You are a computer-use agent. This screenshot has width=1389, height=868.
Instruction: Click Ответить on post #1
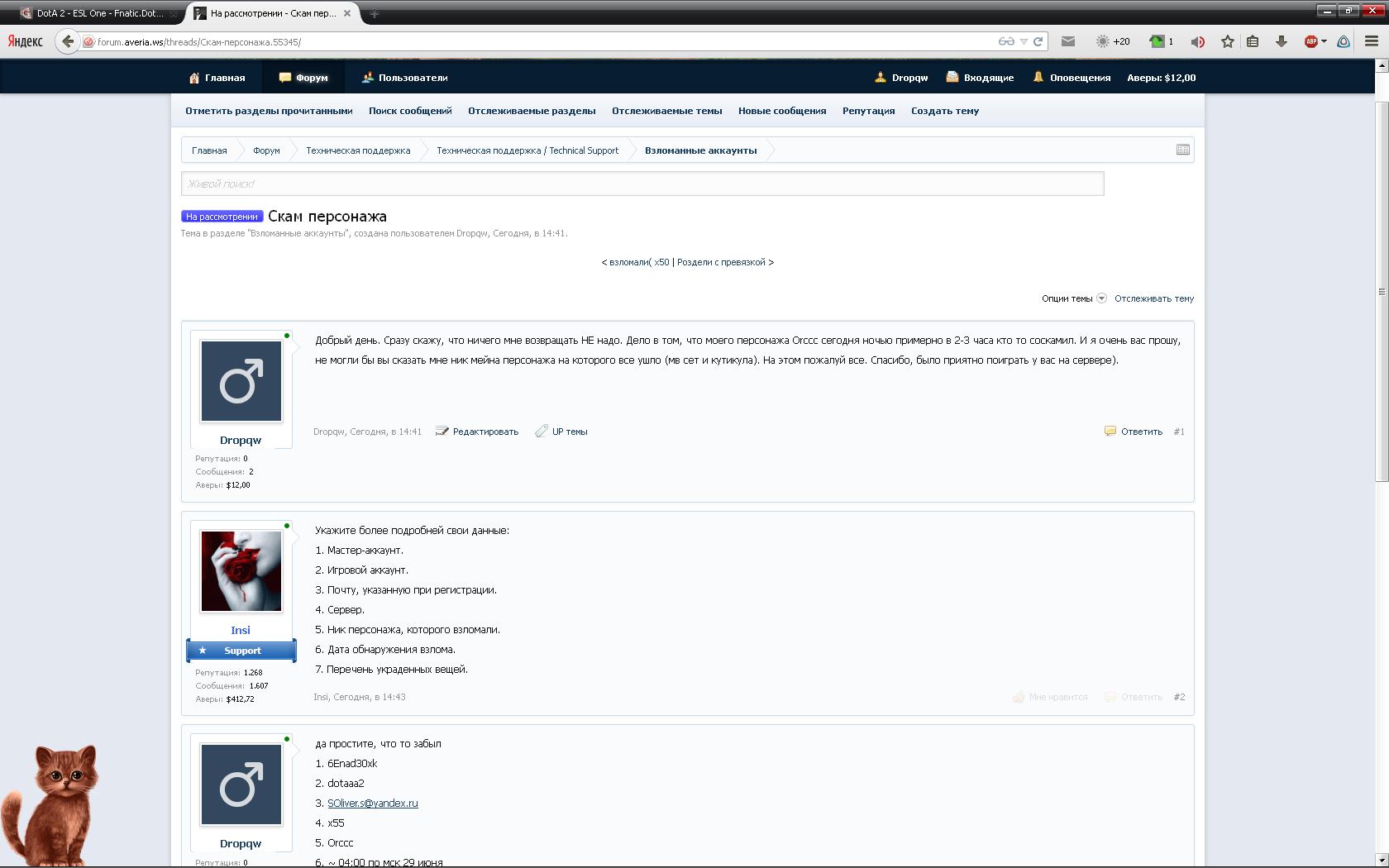pos(1134,432)
